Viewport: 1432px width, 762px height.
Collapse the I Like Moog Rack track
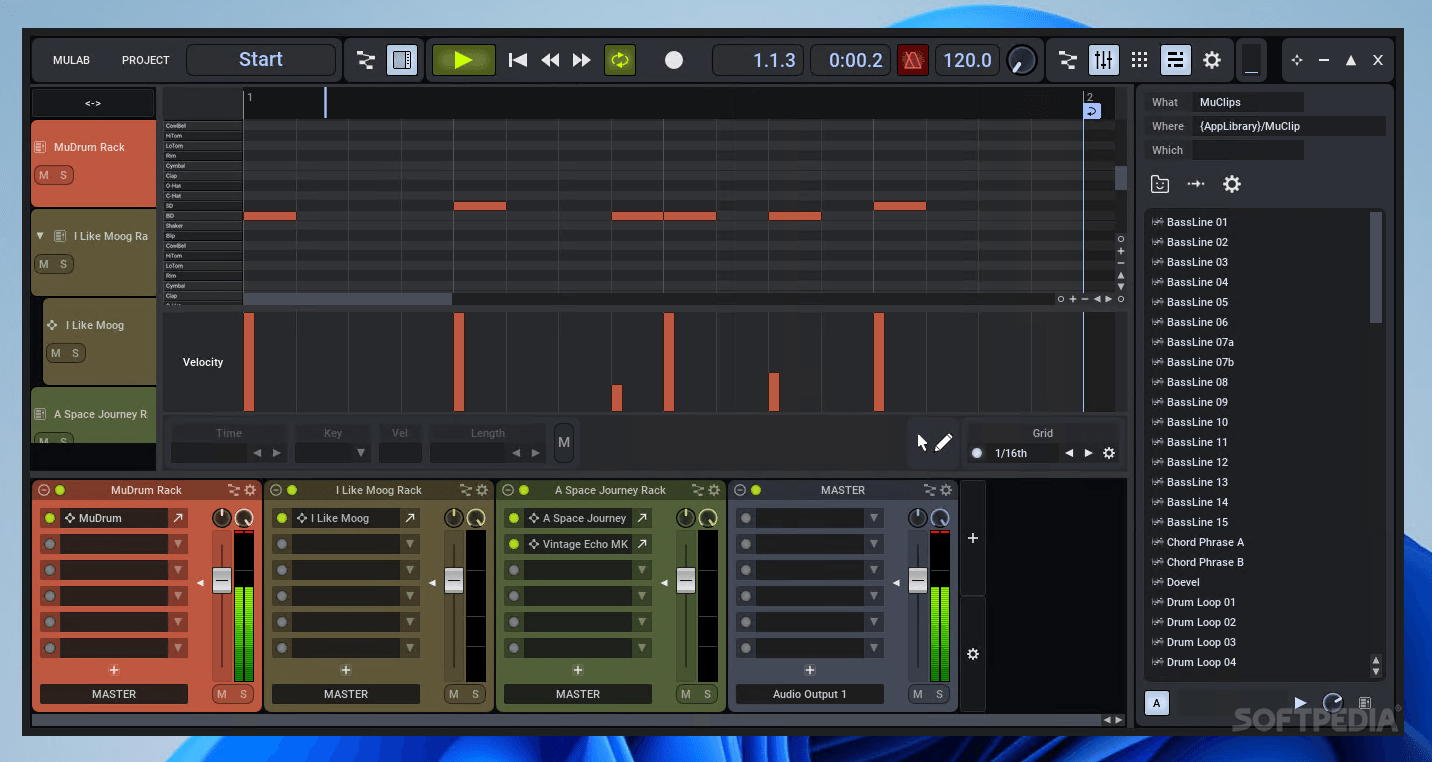(40, 236)
